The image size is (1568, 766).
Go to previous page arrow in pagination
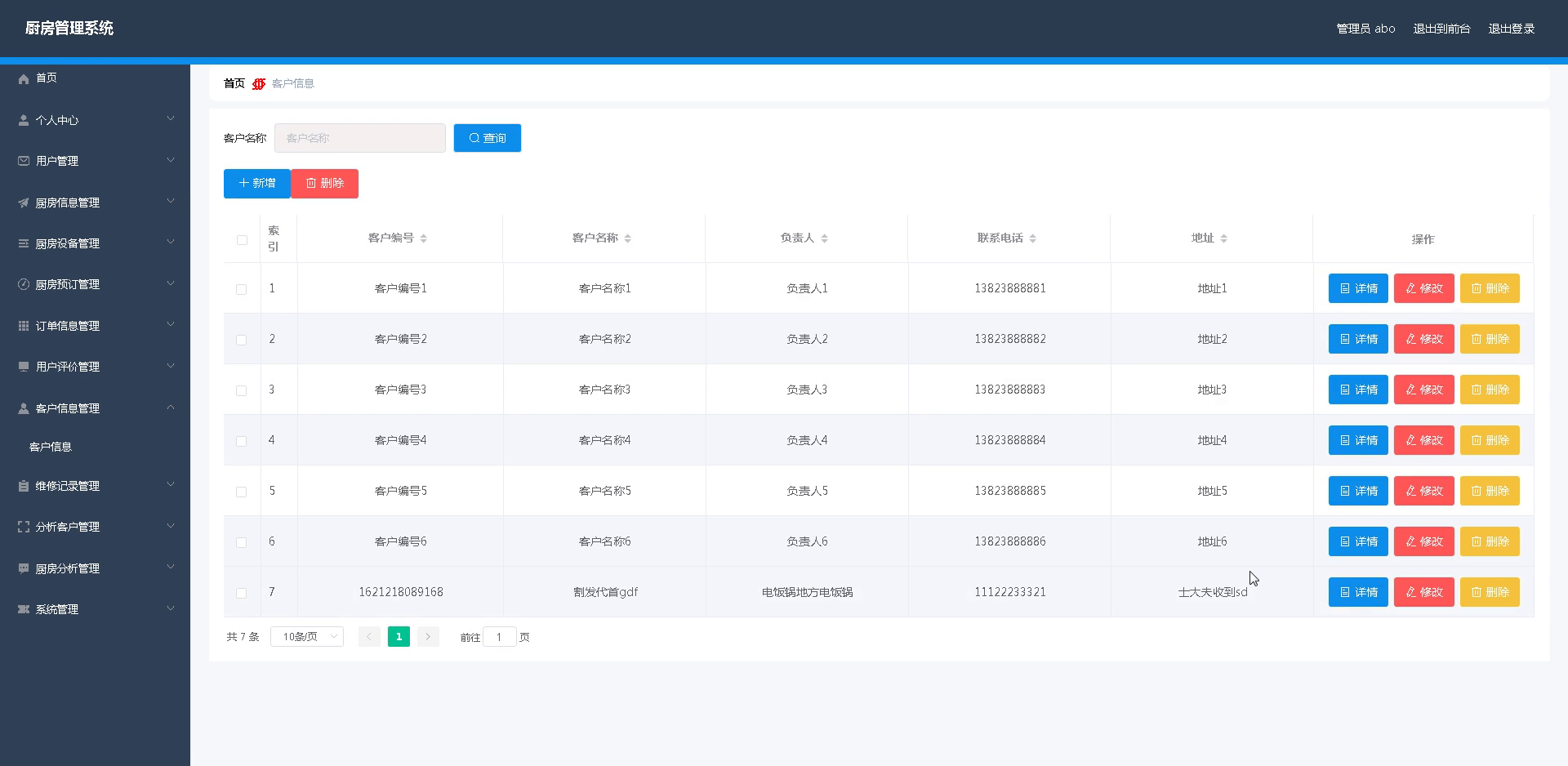tap(369, 637)
